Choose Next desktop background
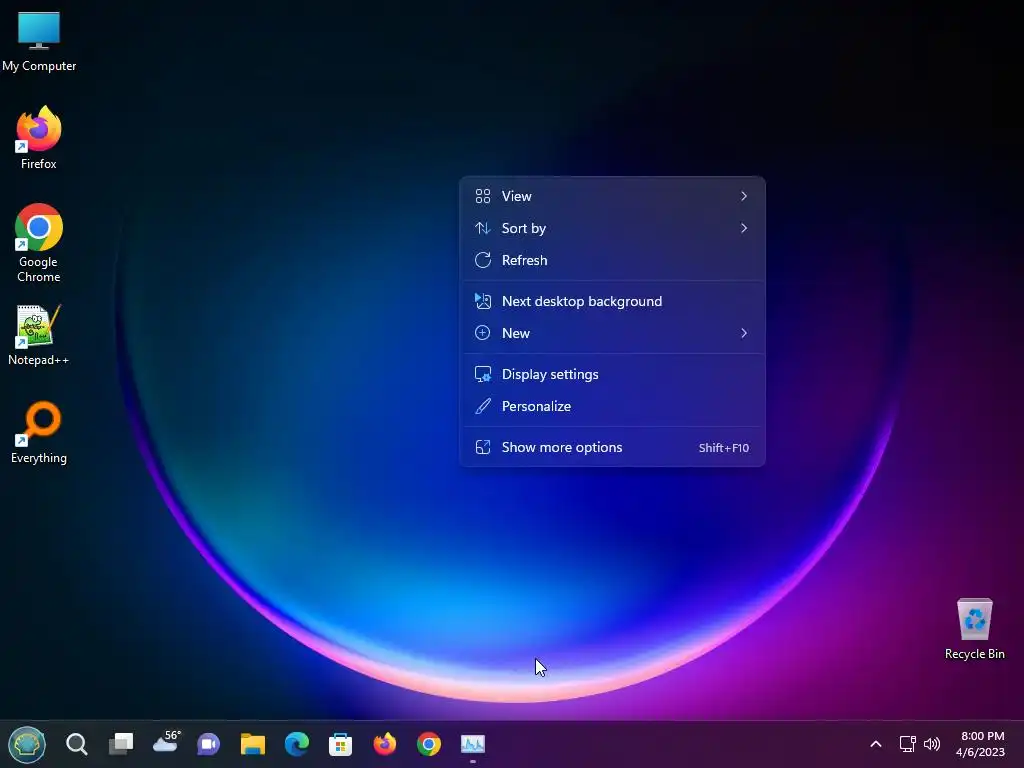The height and width of the screenshot is (768, 1024). click(x=612, y=301)
